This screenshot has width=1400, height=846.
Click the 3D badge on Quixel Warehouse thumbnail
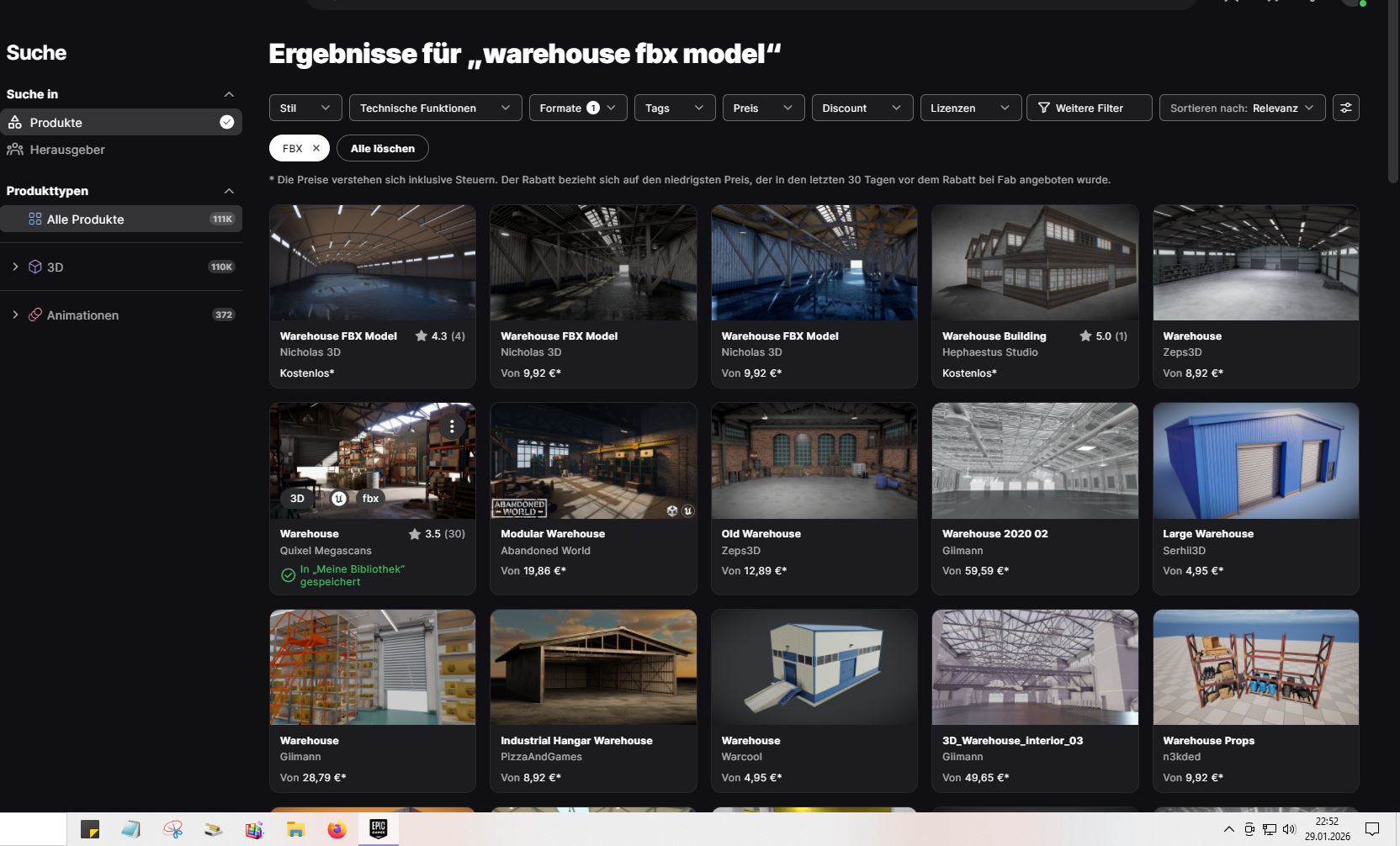click(x=298, y=499)
